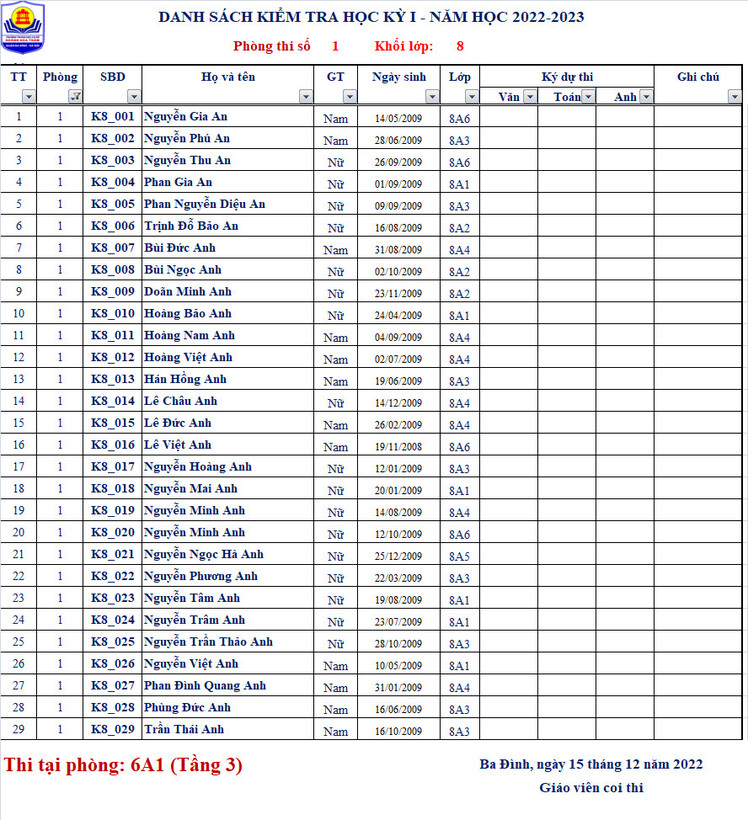This screenshot has height=820, width=748.
Task: Open the Văn column filter dropdown
Action: pyautogui.click(x=530, y=97)
